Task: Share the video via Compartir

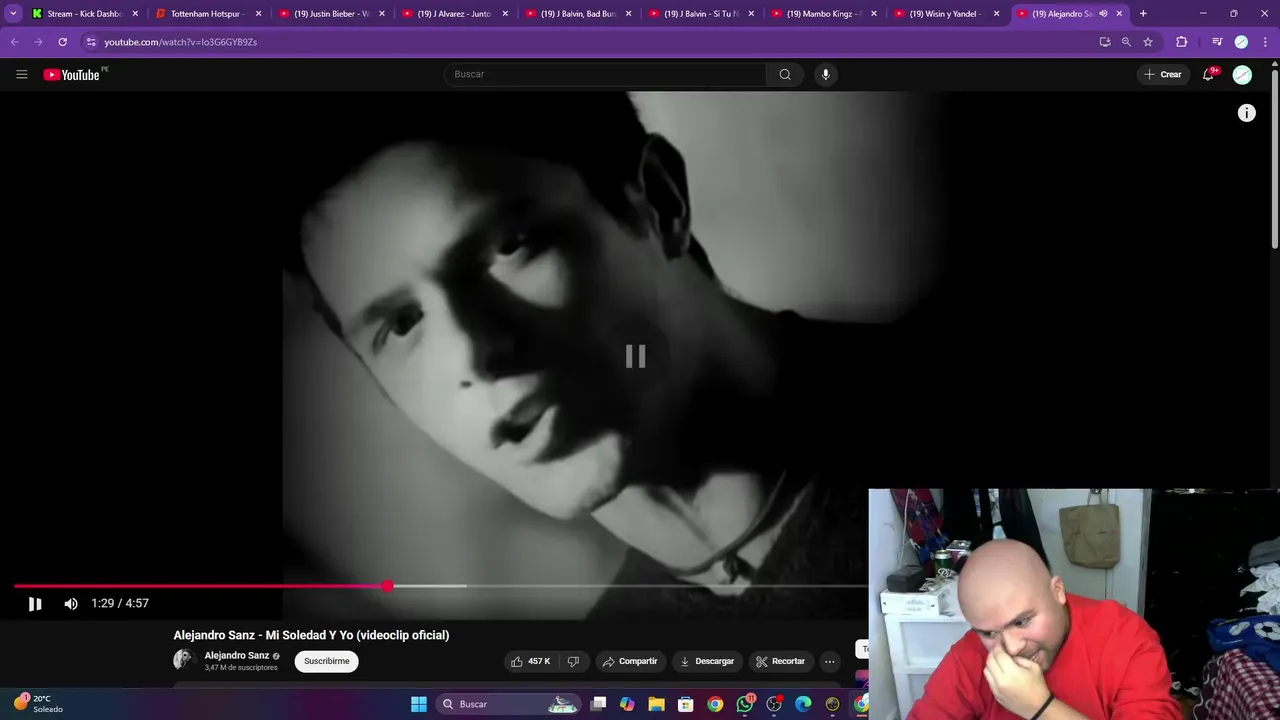Action: pos(630,661)
